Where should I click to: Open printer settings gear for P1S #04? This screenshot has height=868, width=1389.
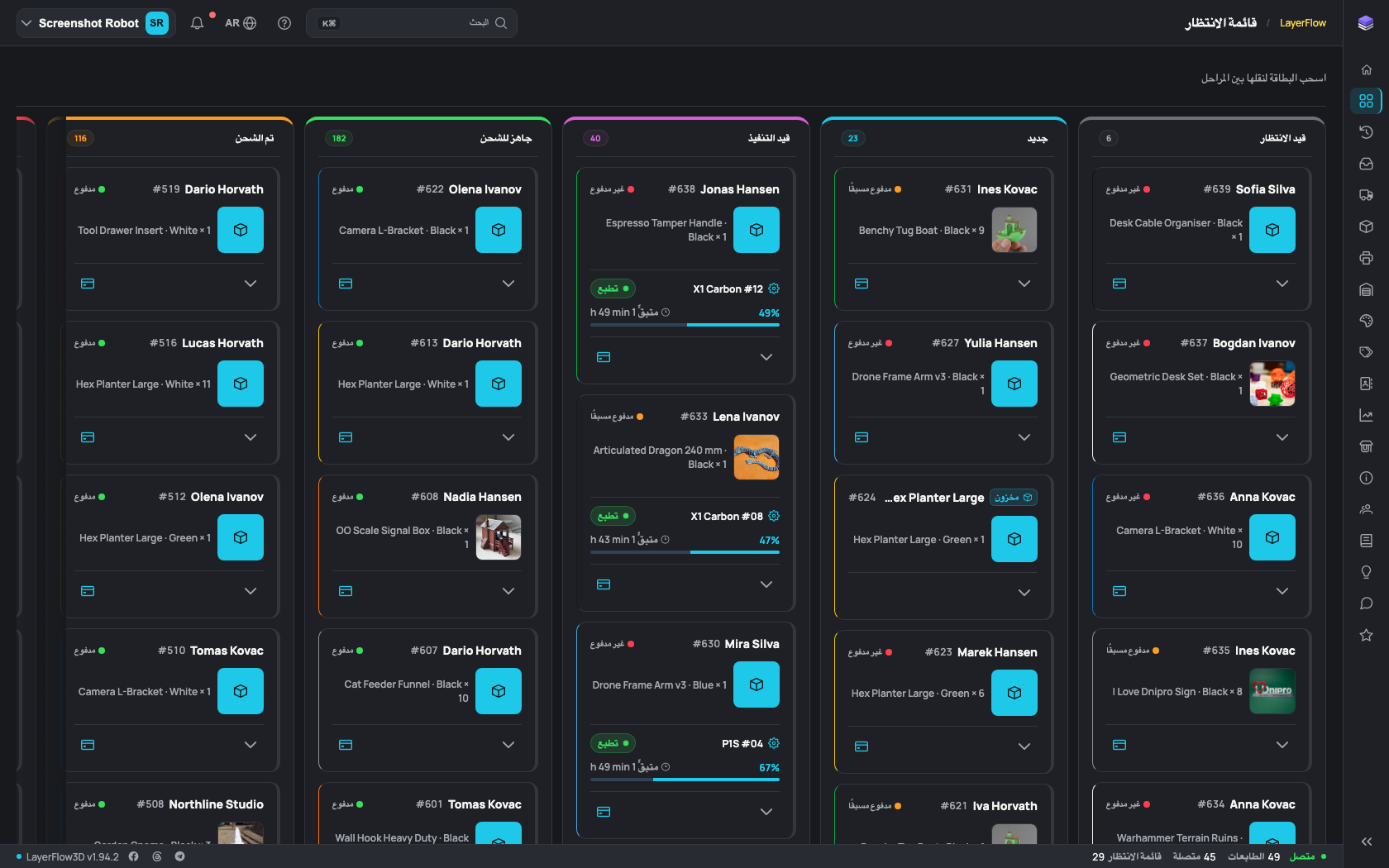click(774, 743)
